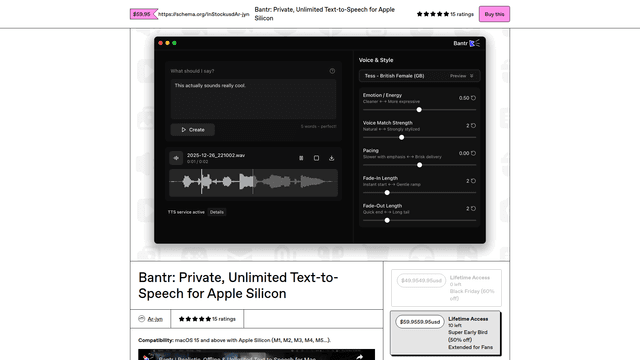Click the product title heading below the app image
Screen dimensions: 640x360
[238, 285]
